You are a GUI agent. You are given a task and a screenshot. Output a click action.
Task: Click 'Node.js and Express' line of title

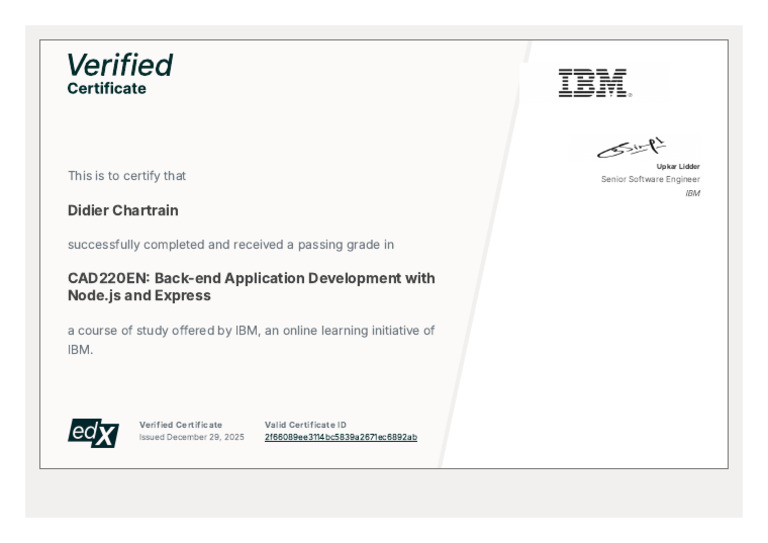click(139, 295)
